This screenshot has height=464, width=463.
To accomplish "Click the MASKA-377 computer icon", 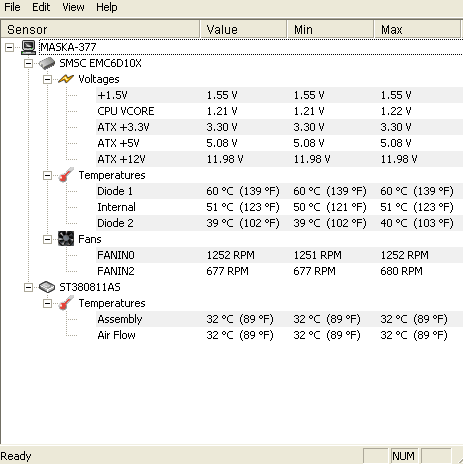I will click(28, 47).
